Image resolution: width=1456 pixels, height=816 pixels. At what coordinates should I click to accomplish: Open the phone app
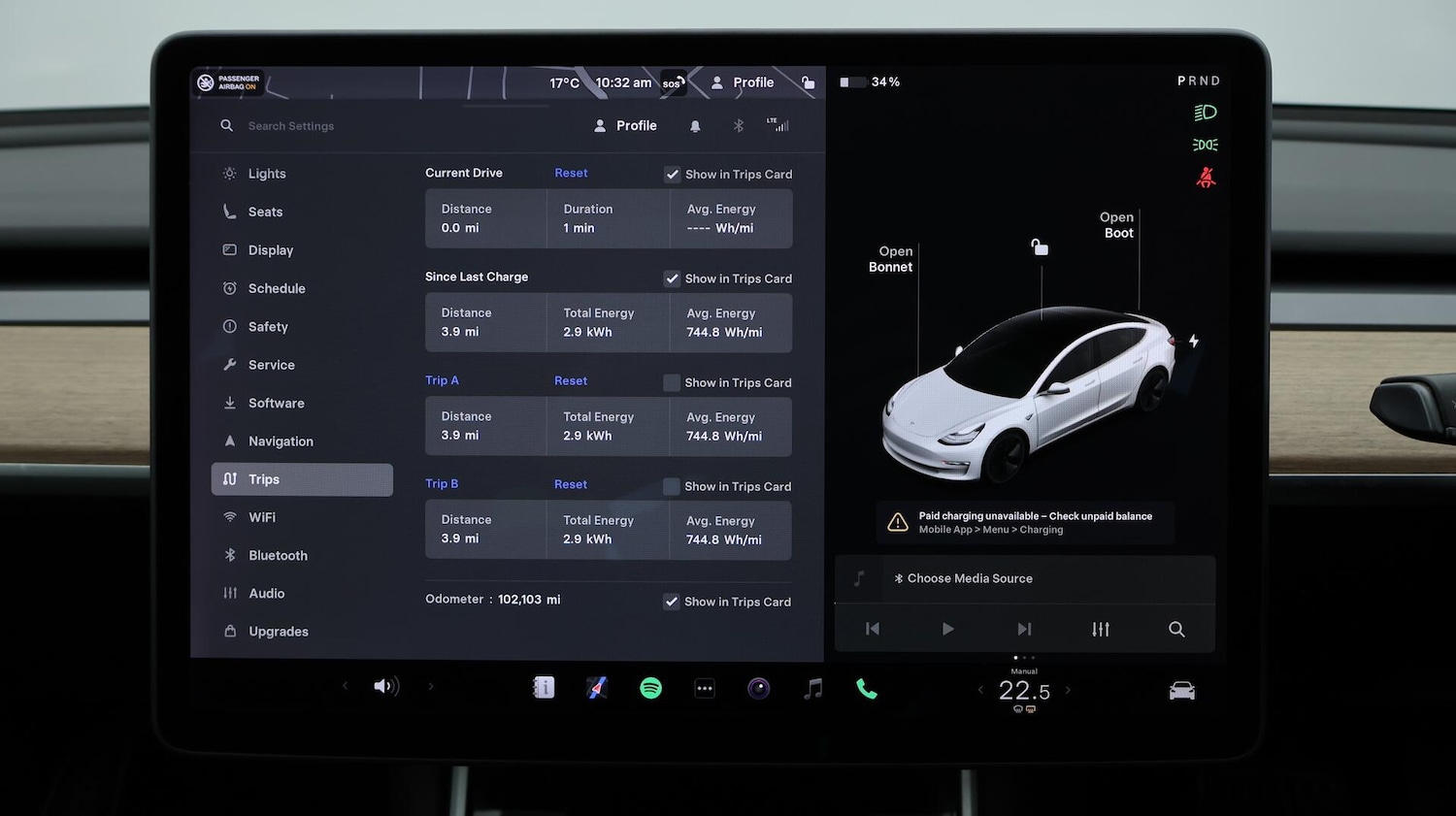[867, 689]
